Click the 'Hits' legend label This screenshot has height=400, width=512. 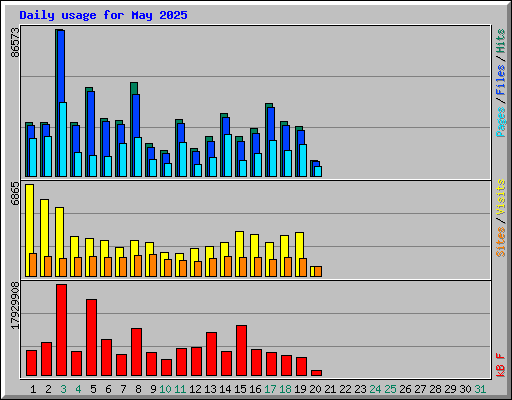tap(500, 41)
